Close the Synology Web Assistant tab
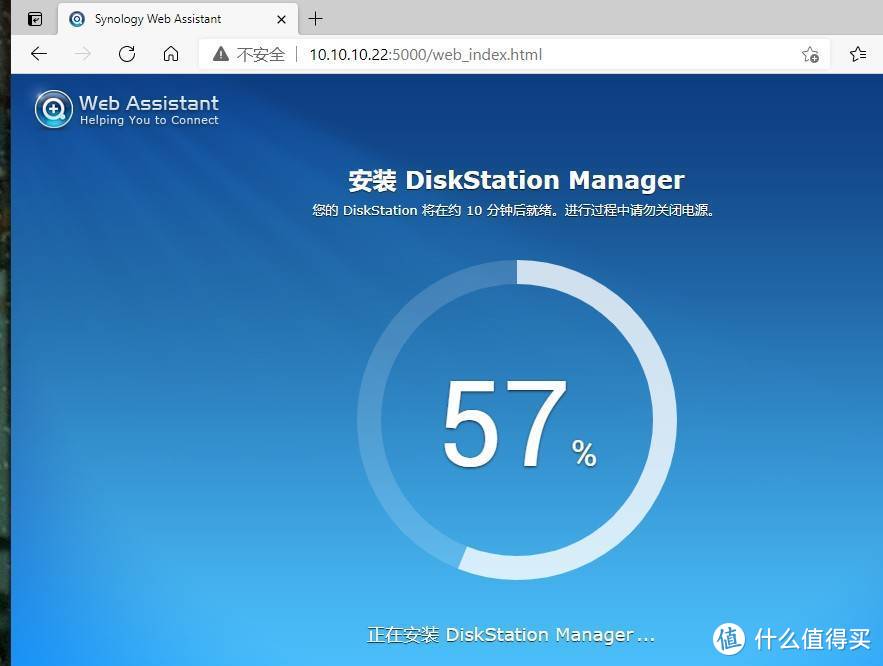883x666 pixels. 281,19
